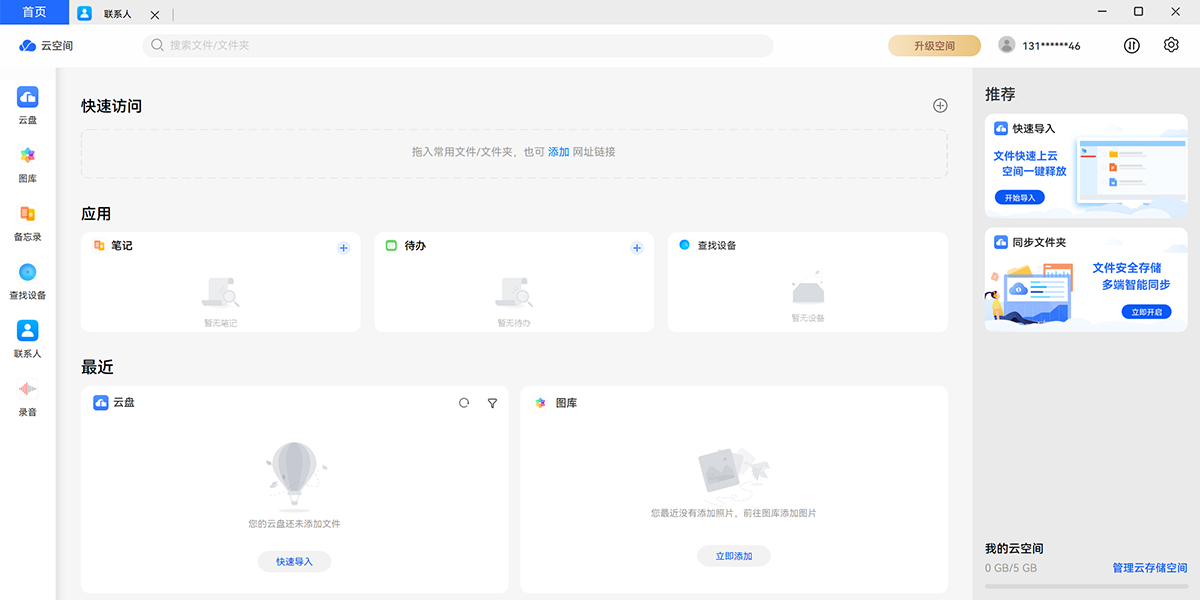Open the 云盘 filter options
This screenshot has width=1200, height=600.
(x=492, y=403)
